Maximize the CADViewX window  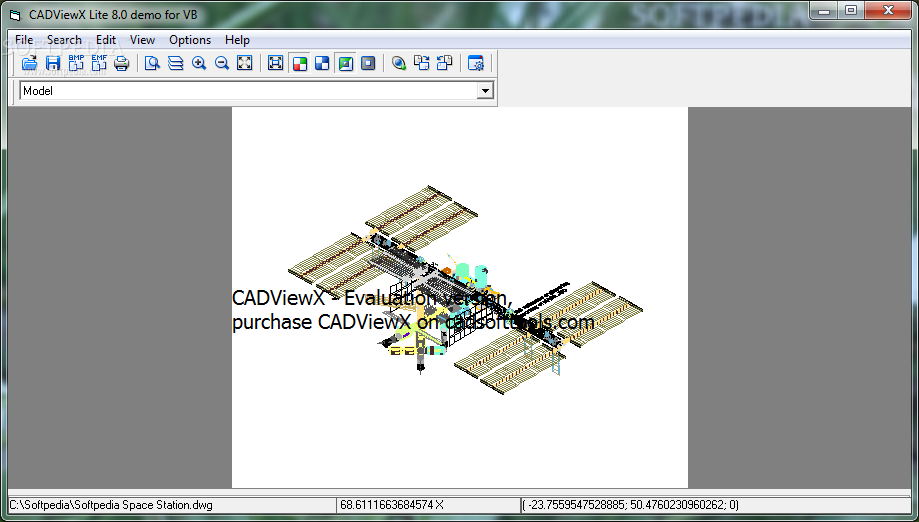(x=851, y=11)
